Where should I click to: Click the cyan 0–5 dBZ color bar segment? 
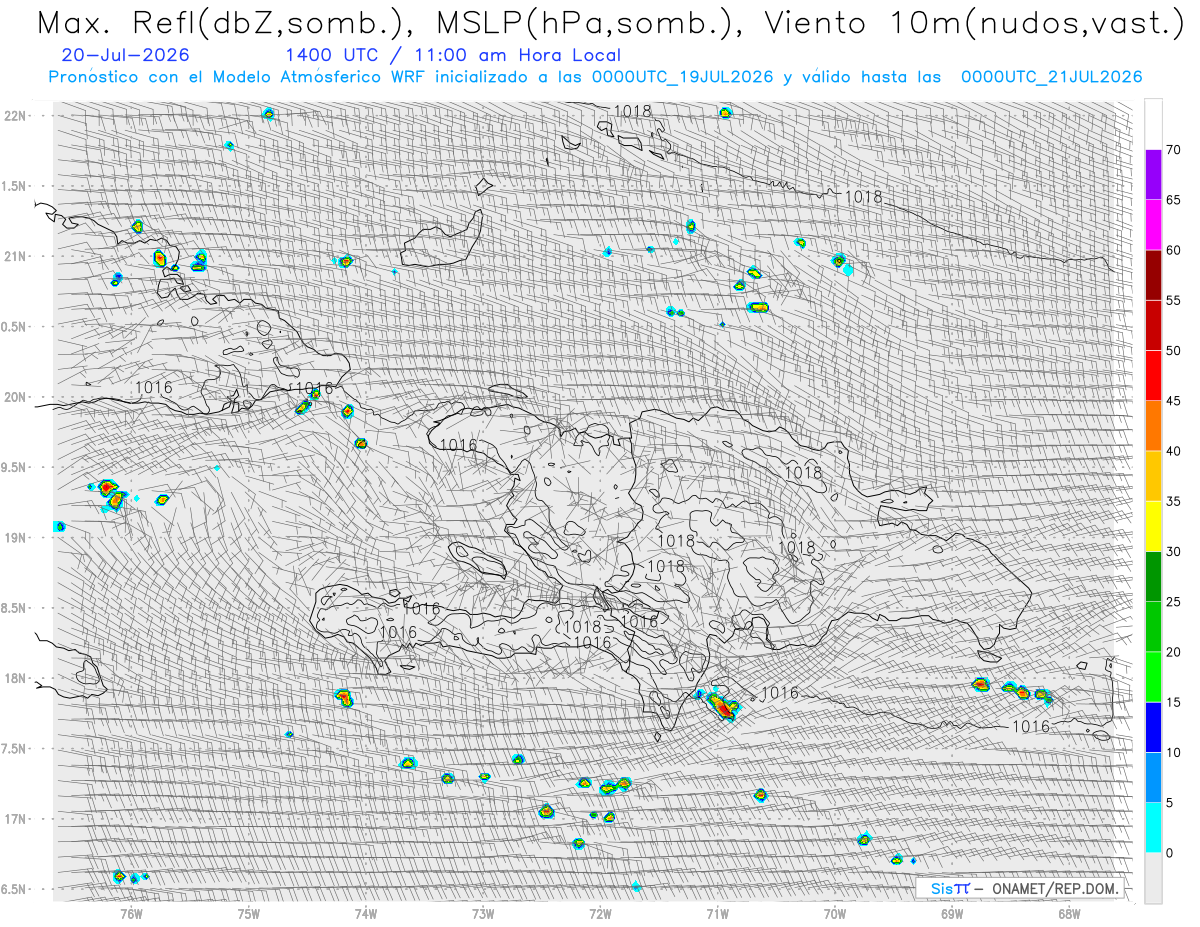(1153, 827)
